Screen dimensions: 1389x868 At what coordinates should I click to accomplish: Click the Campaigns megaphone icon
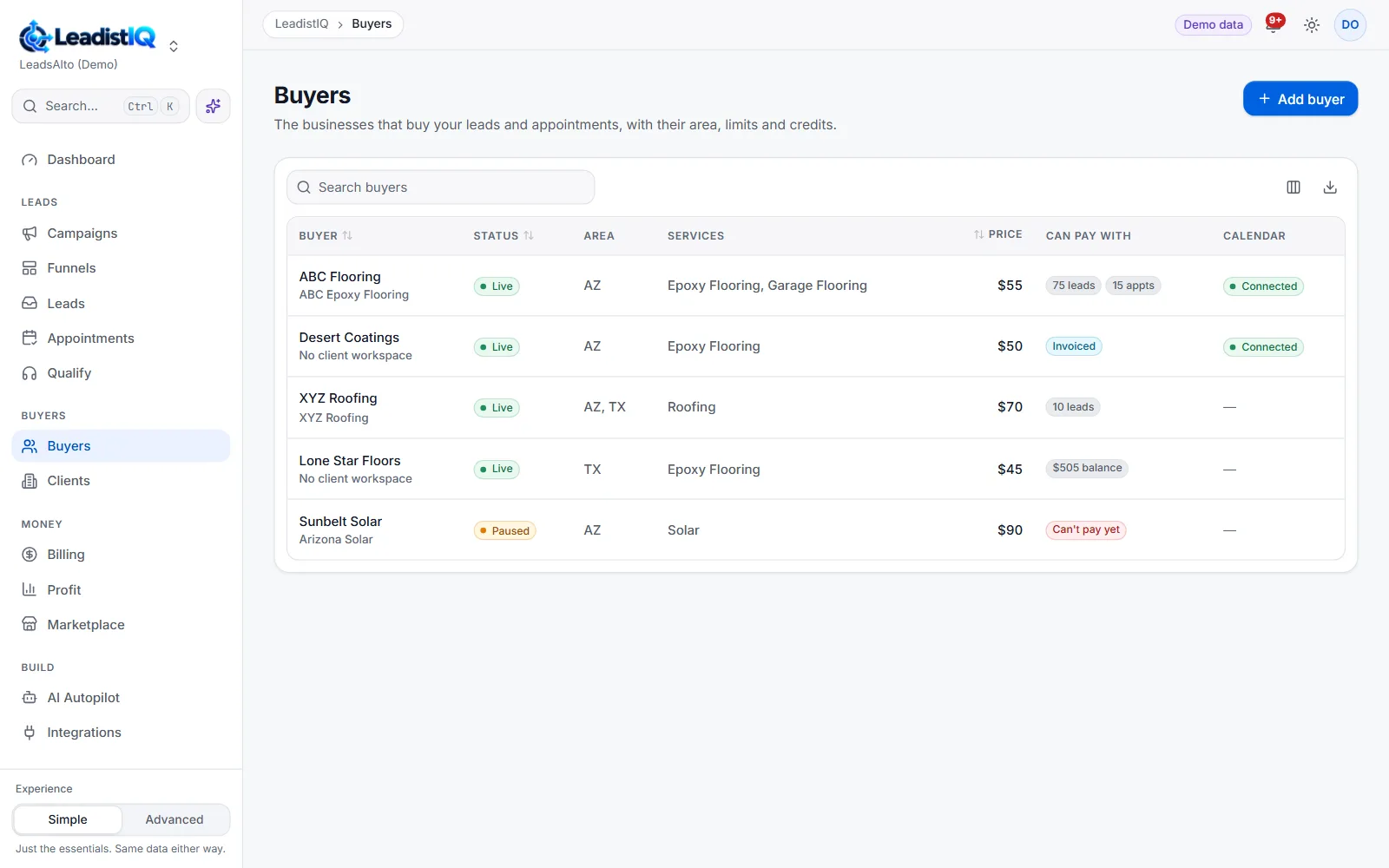pos(30,233)
